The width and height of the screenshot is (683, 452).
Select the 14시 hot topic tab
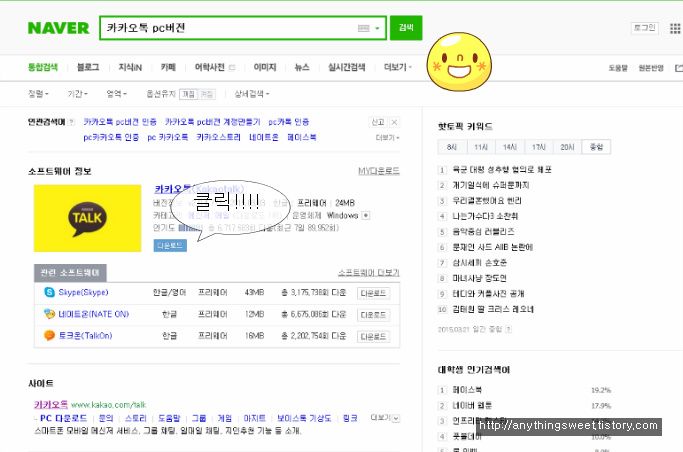[510, 147]
